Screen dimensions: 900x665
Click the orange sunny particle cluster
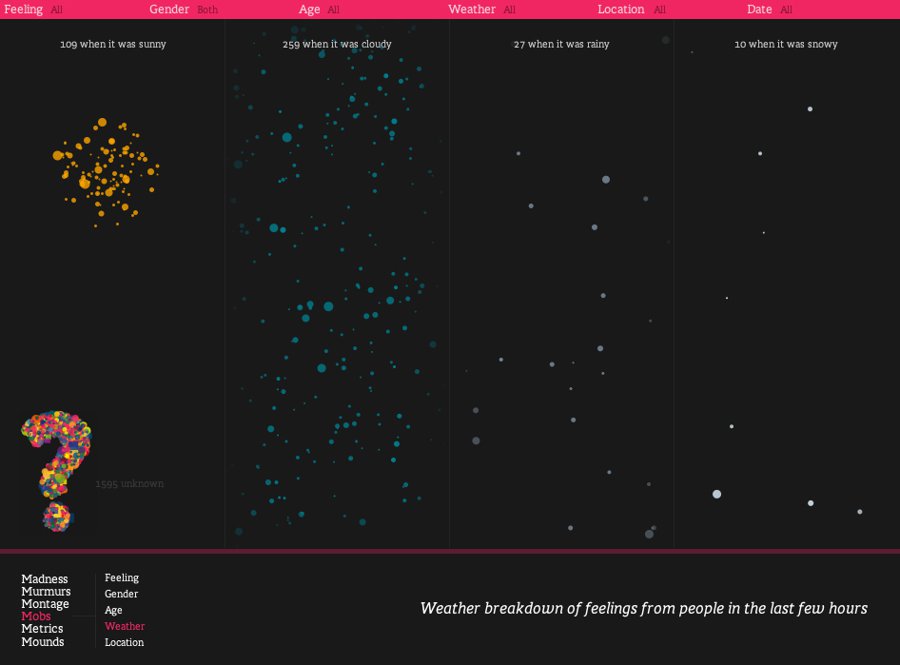105,167
